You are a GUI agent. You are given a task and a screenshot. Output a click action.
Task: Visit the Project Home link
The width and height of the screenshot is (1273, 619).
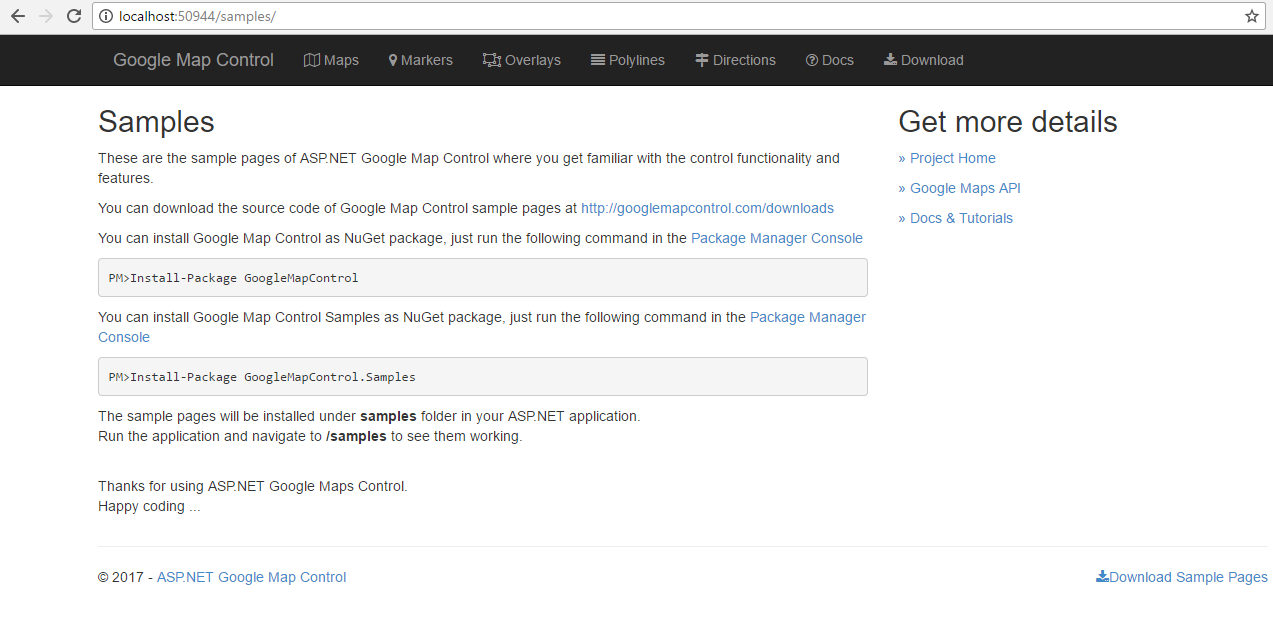(x=952, y=158)
